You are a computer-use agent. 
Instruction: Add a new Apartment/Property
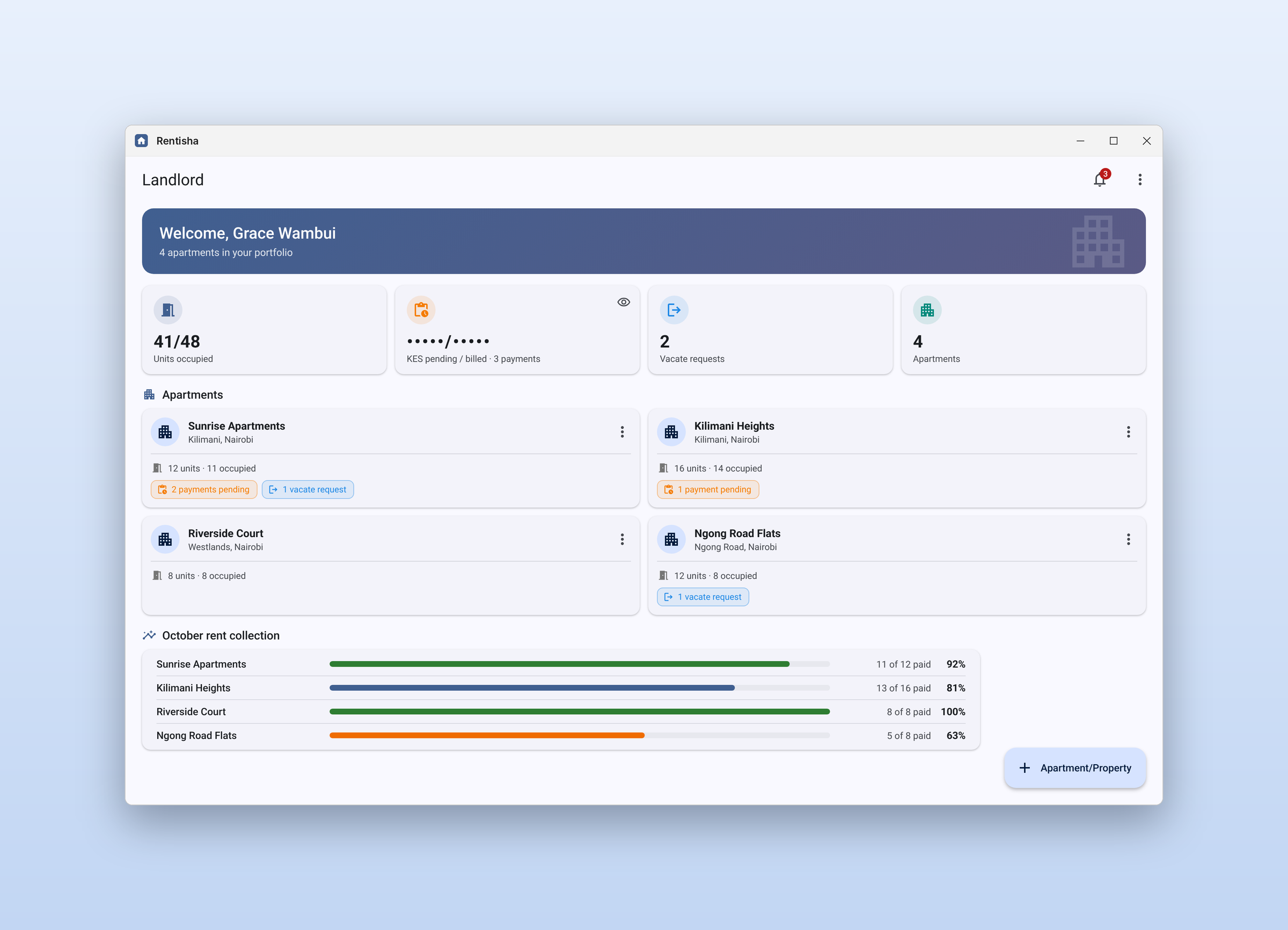click(1074, 767)
